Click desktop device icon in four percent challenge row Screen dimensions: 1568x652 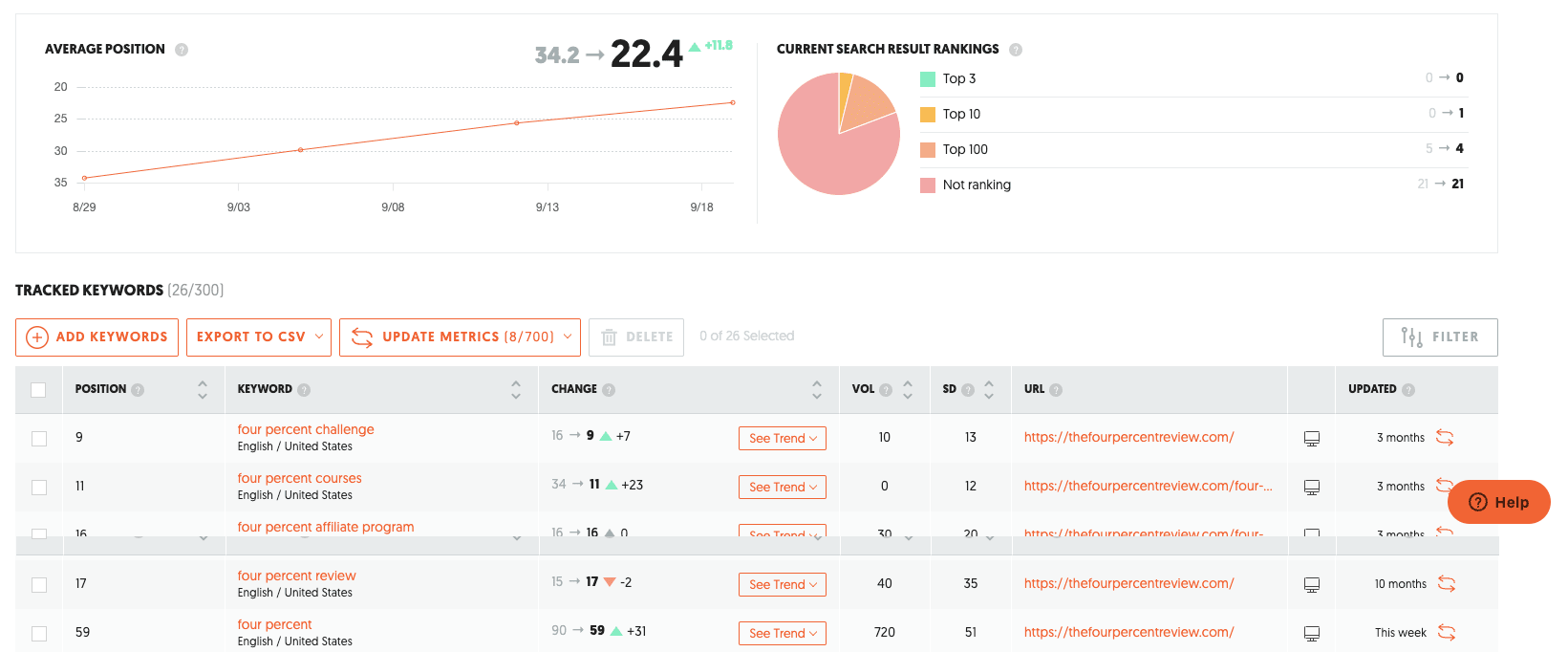(x=1312, y=439)
